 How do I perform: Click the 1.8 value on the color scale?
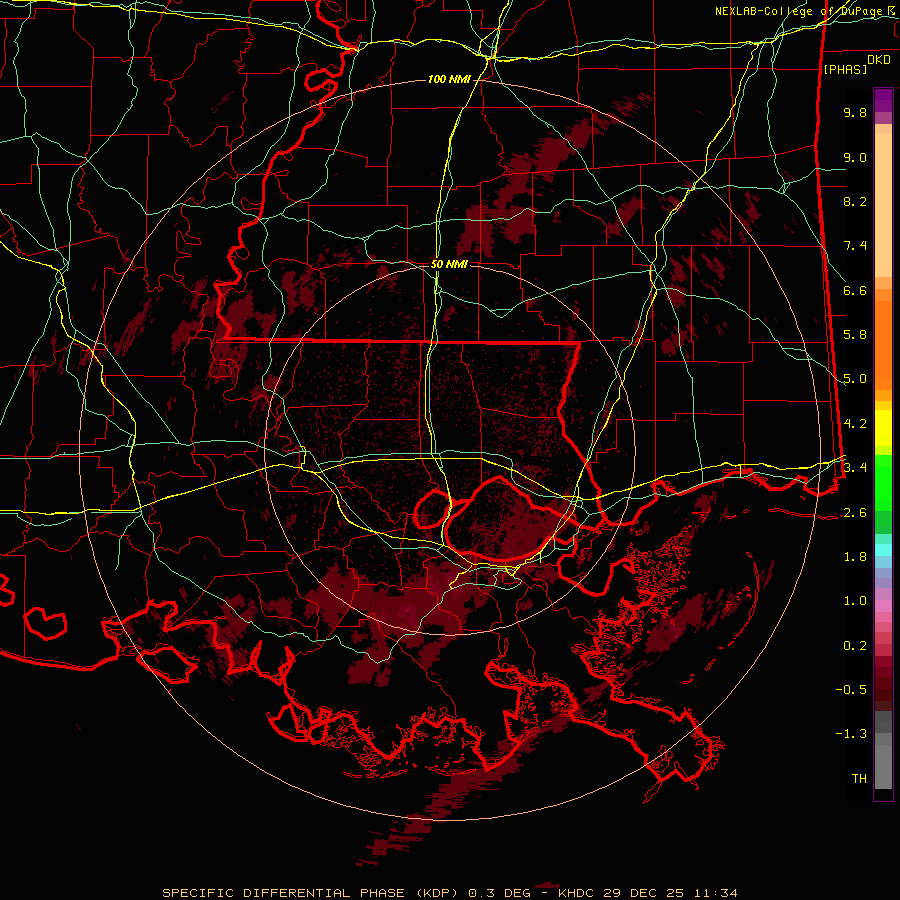(x=855, y=557)
